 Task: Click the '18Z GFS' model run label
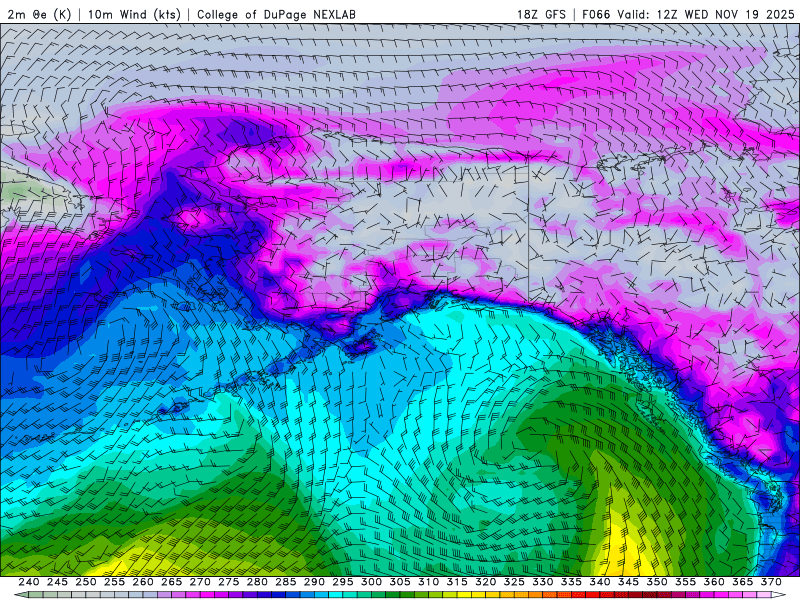(541, 14)
